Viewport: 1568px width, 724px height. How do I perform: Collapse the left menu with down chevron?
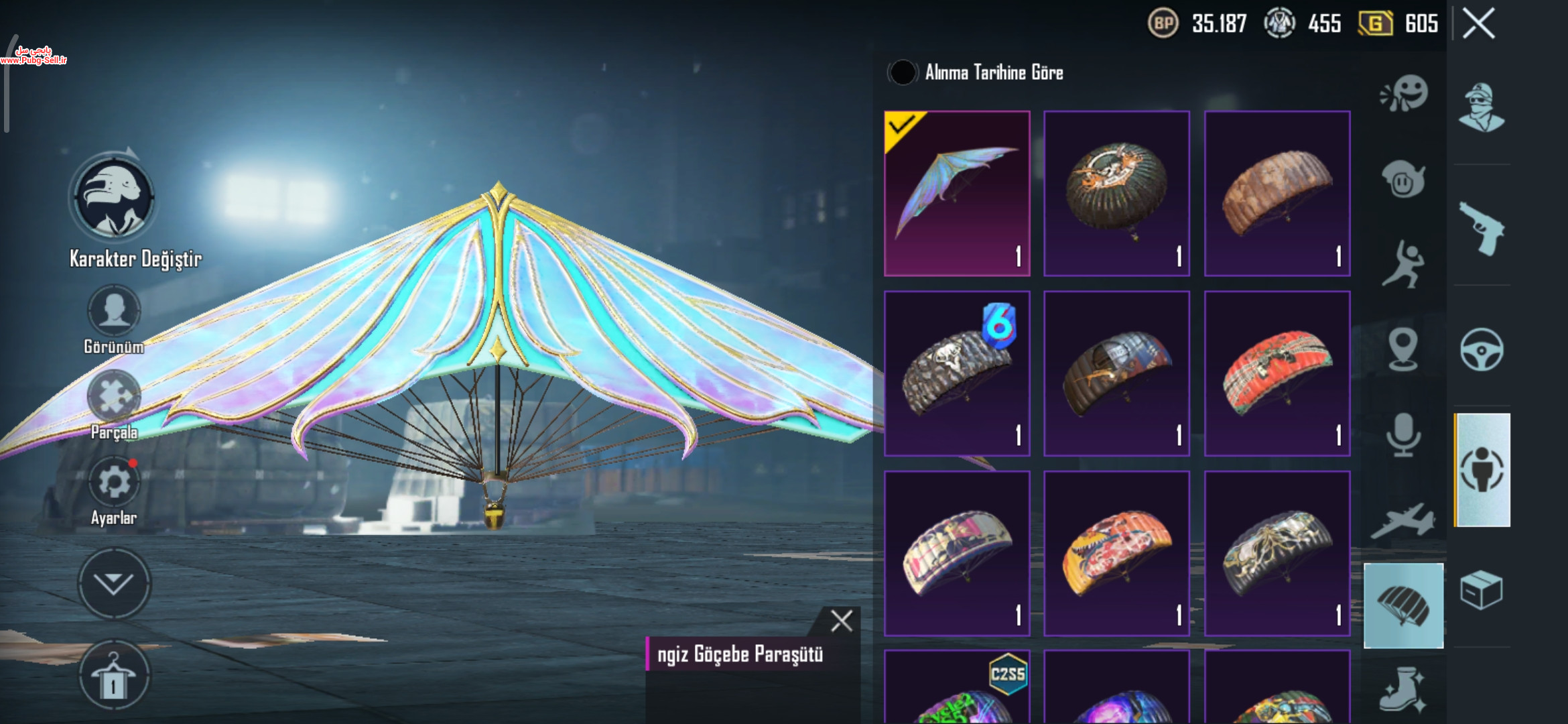click(x=114, y=583)
